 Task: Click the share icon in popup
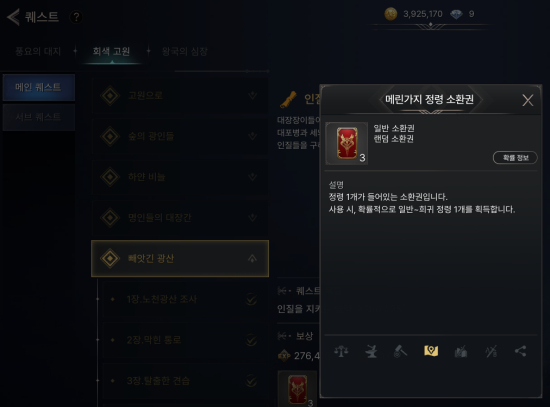coord(521,351)
